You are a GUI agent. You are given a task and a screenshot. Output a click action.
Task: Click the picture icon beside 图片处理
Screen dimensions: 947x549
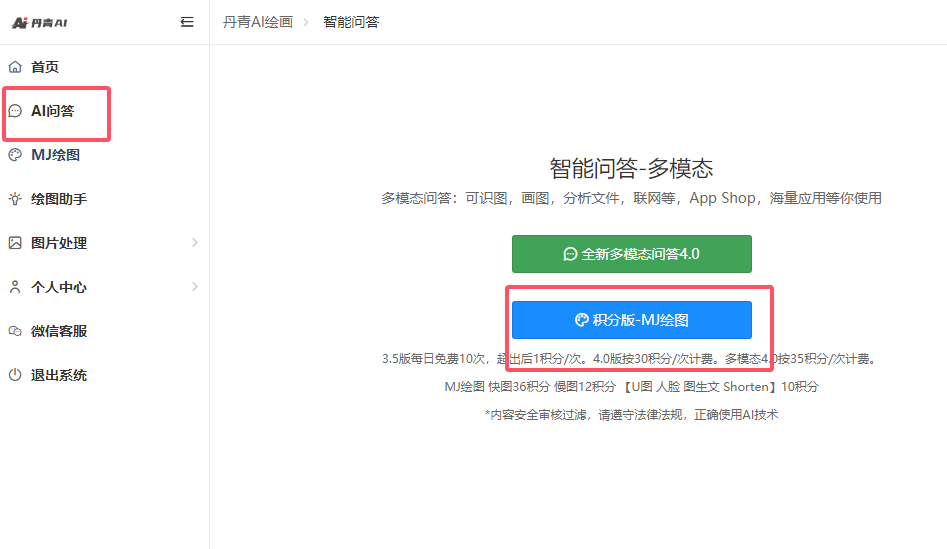[15, 243]
